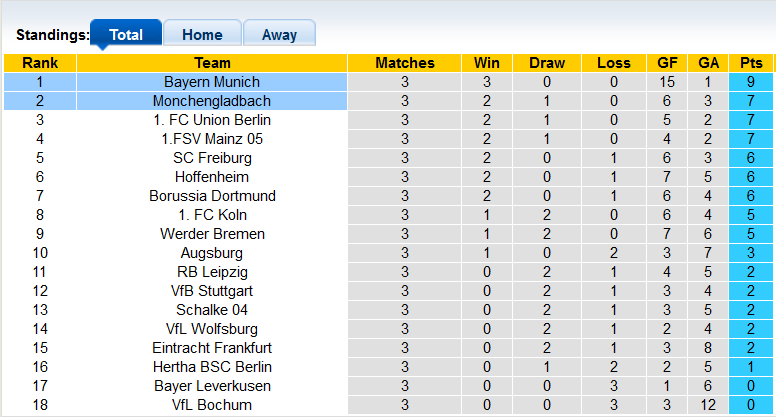This screenshot has height=417, width=776.
Task: Click the Matches column header
Action: pos(405,63)
